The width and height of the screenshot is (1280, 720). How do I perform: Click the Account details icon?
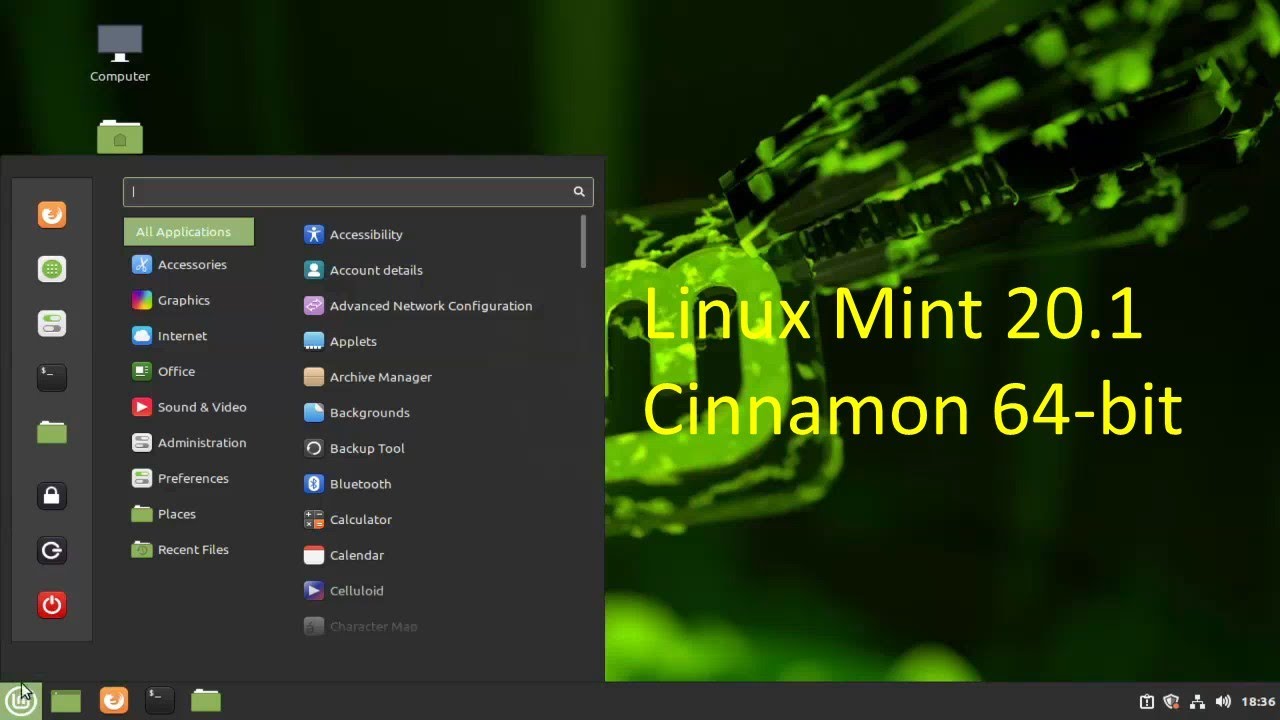pos(314,270)
